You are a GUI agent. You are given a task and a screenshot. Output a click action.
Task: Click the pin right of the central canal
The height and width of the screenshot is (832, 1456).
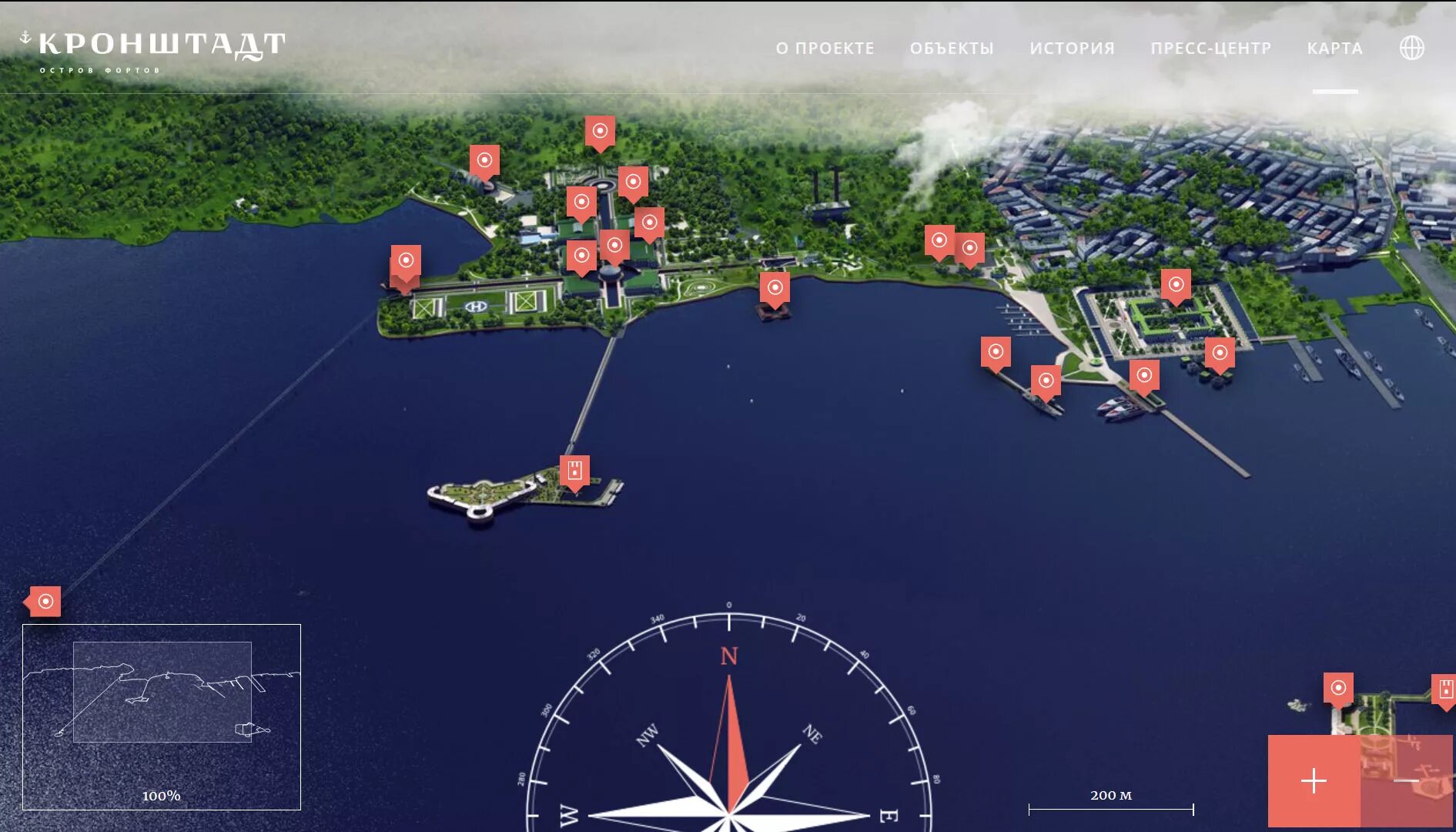pos(649,224)
